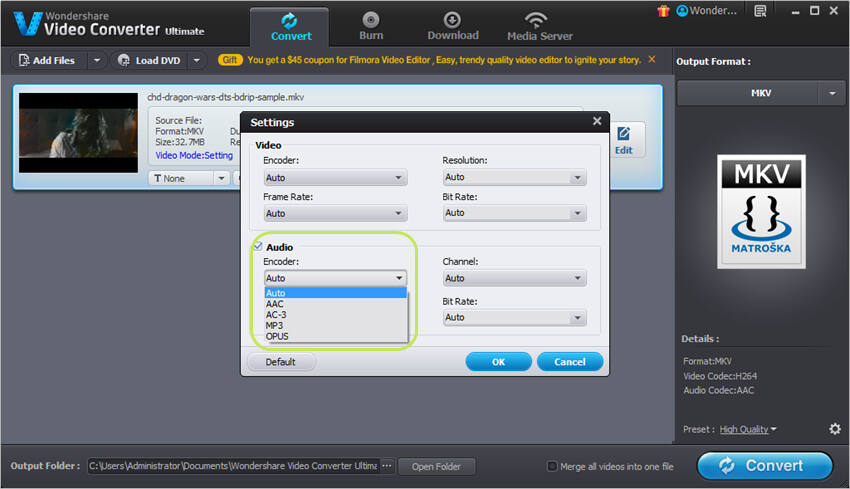850x489 pixels.
Task: Choose AC-3 audio encoder
Action: [336, 314]
